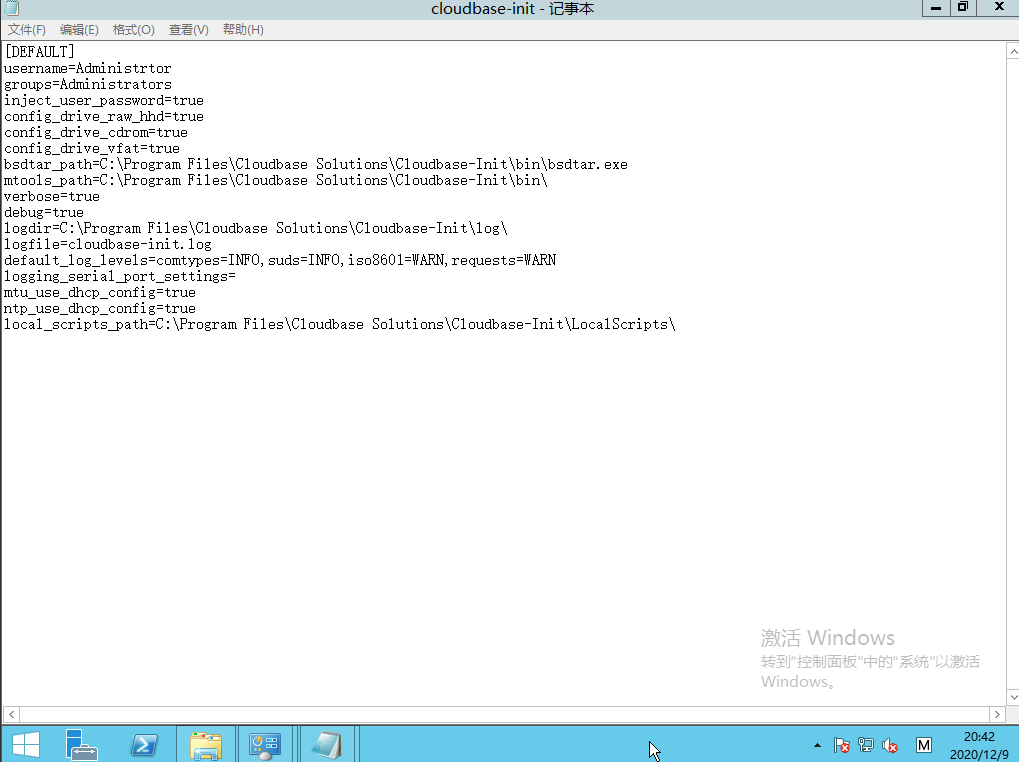
Task: Click the [DEFAULT] section header line
Action: tap(39, 52)
